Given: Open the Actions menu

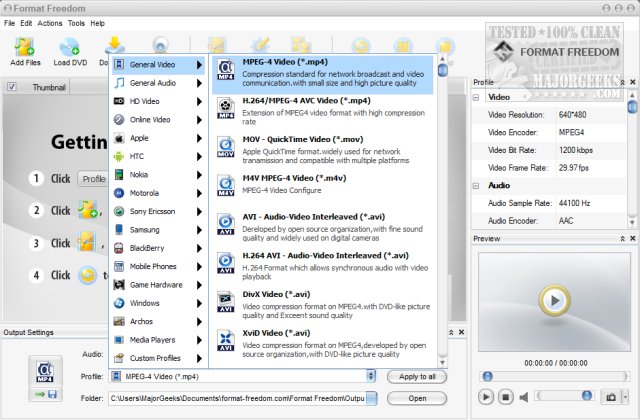Looking at the screenshot, I should click(x=49, y=22).
